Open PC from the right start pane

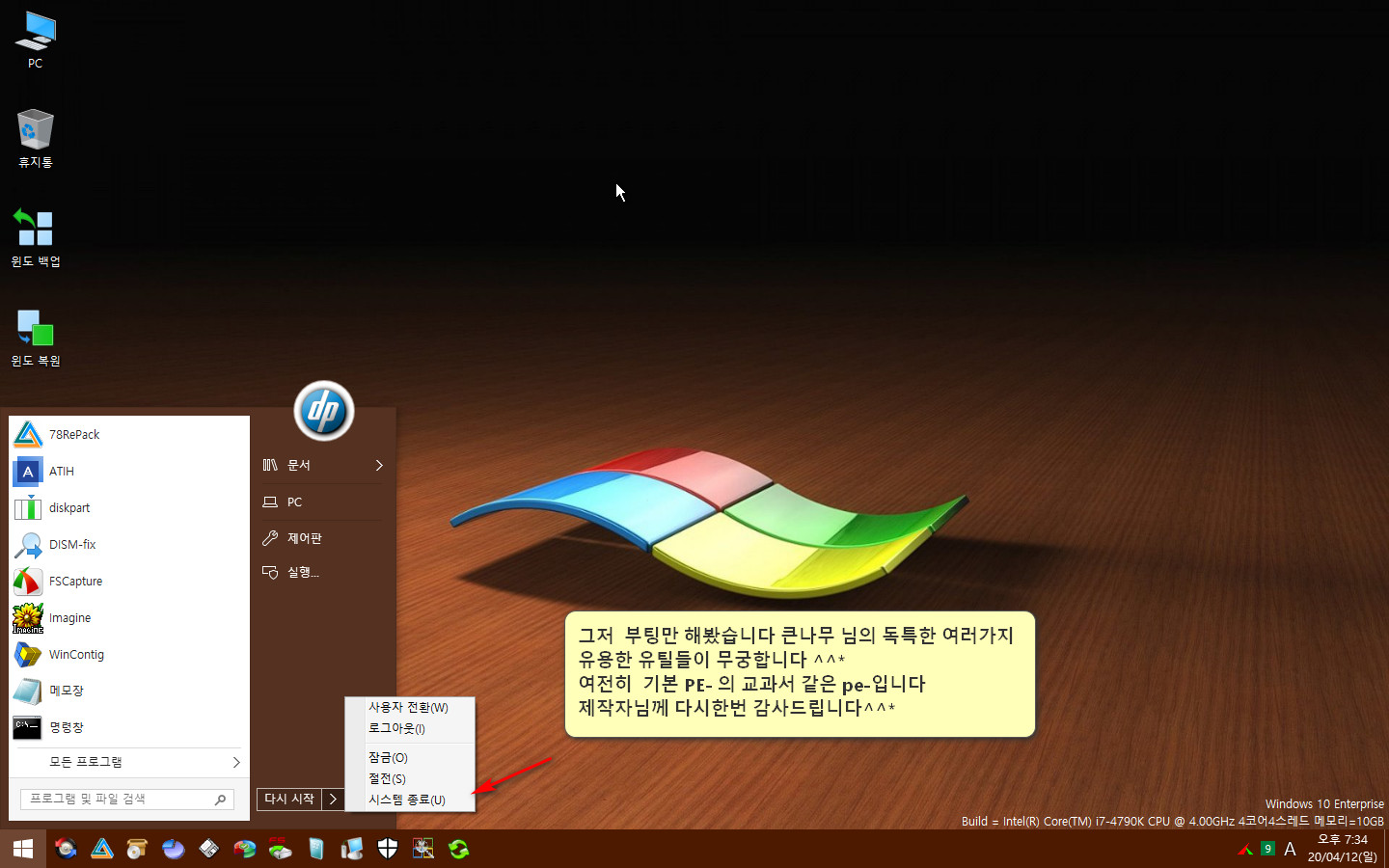click(x=324, y=502)
